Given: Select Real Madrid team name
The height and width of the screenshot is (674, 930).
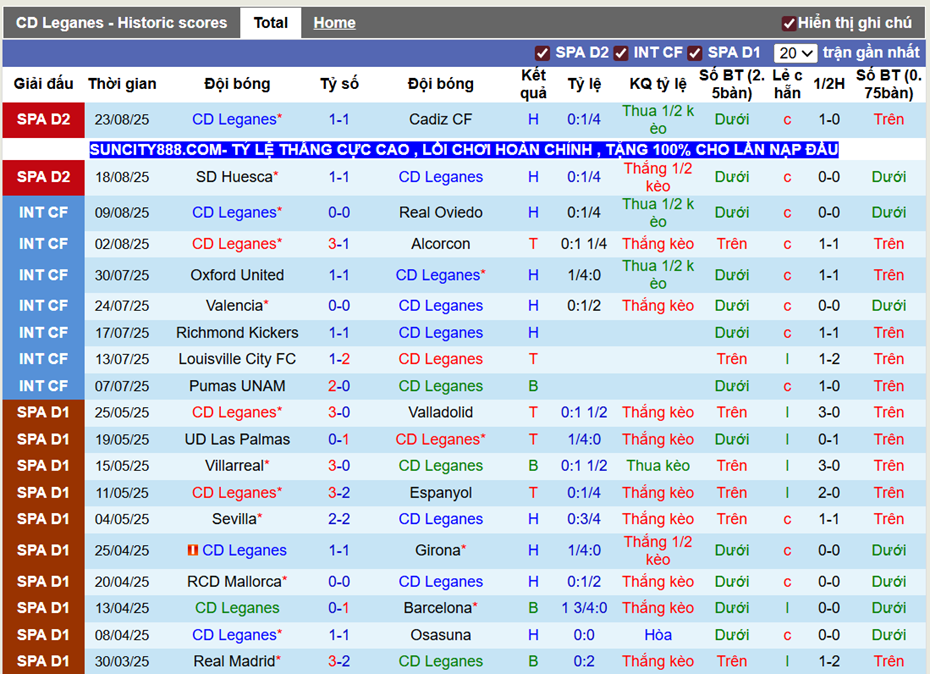Looking at the screenshot, I should click(x=234, y=662).
